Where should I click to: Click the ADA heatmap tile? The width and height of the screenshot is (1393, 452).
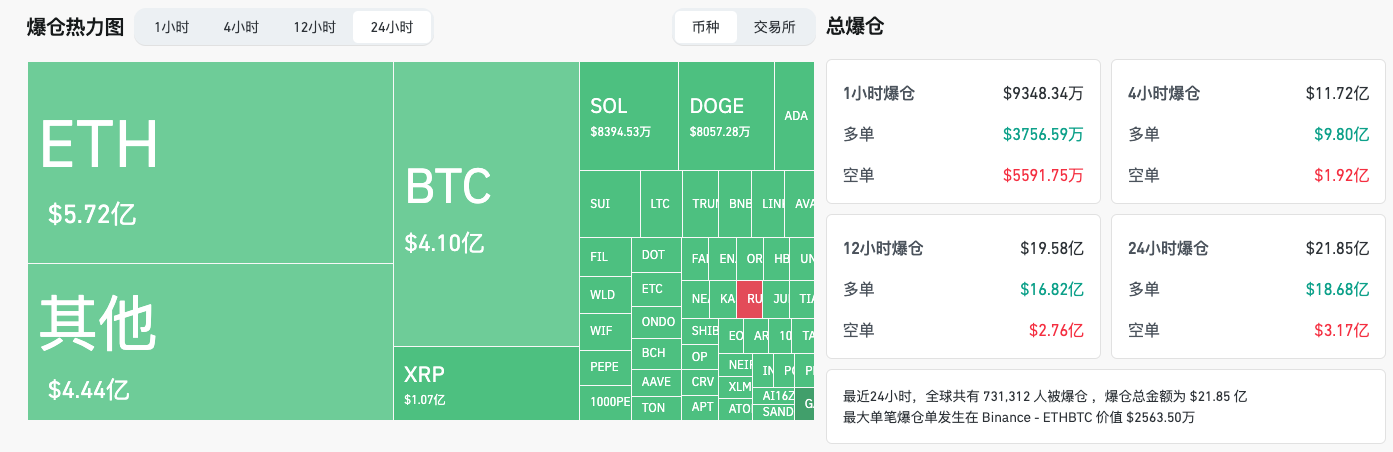796,116
